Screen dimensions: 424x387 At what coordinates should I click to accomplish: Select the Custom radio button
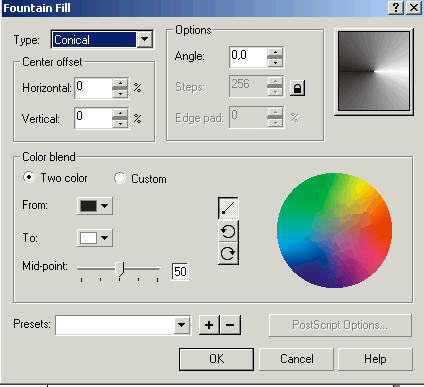point(120,178)
